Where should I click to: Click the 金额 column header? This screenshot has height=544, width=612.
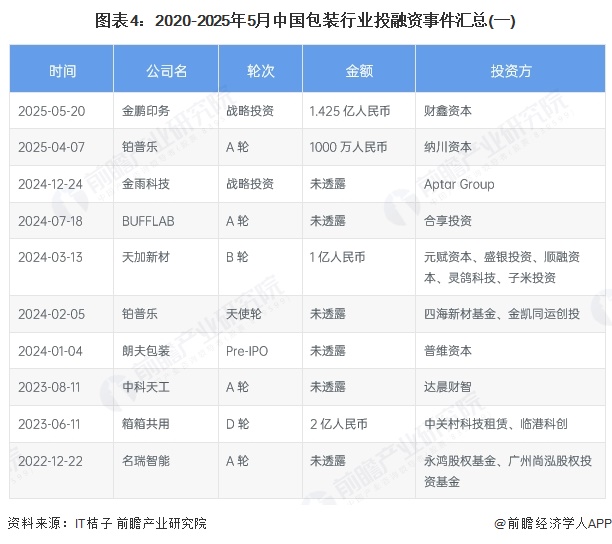point(359,71)
